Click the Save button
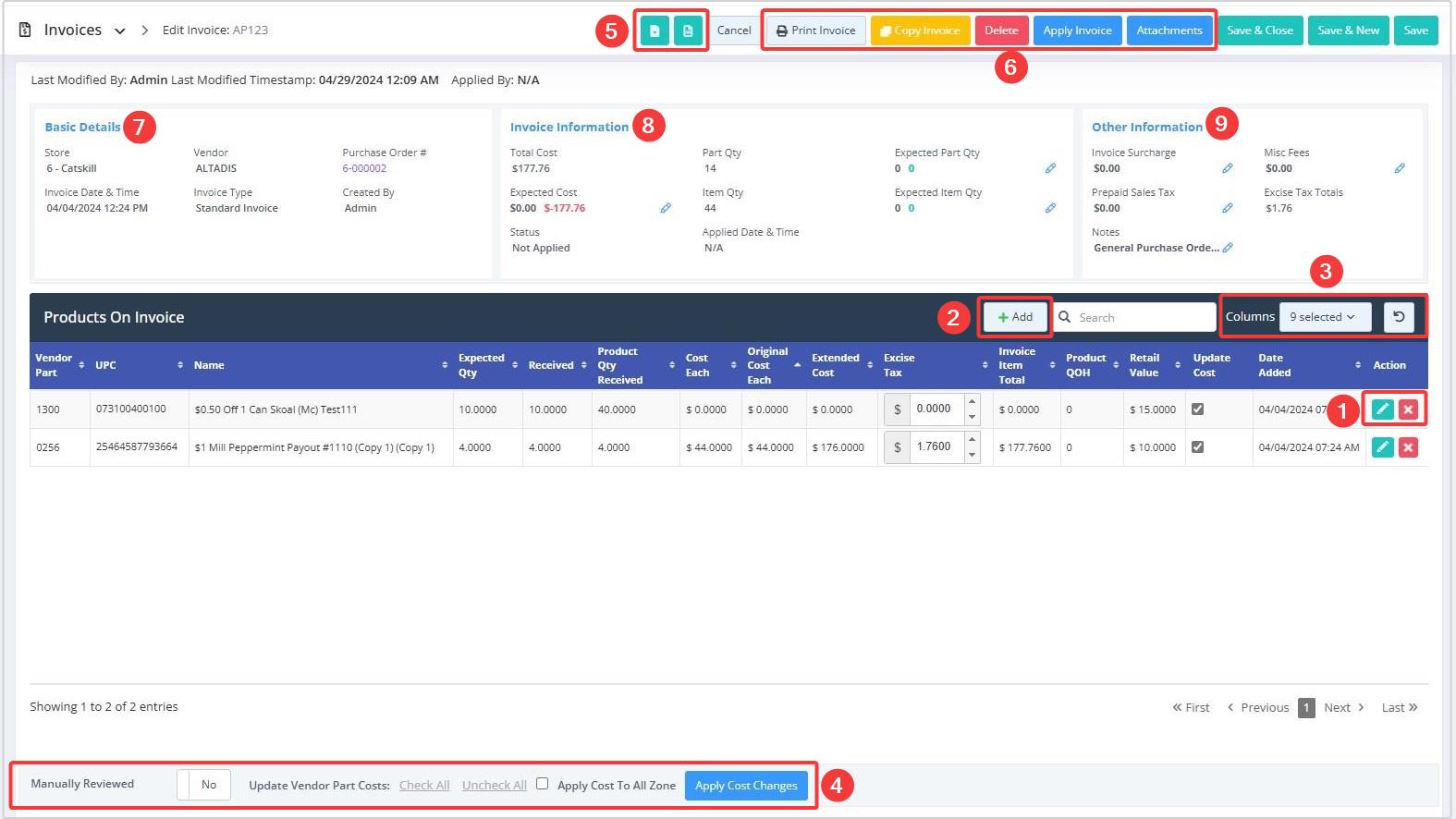The height and width of the screenshot is (819, 1456). [x=1416, y=31]
